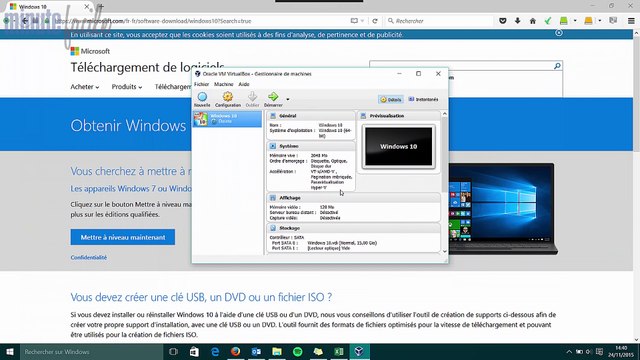Open the Confidentialité link on the webpage
The image size is (640, 360).
pyautogui.click(x=89, y=258)
